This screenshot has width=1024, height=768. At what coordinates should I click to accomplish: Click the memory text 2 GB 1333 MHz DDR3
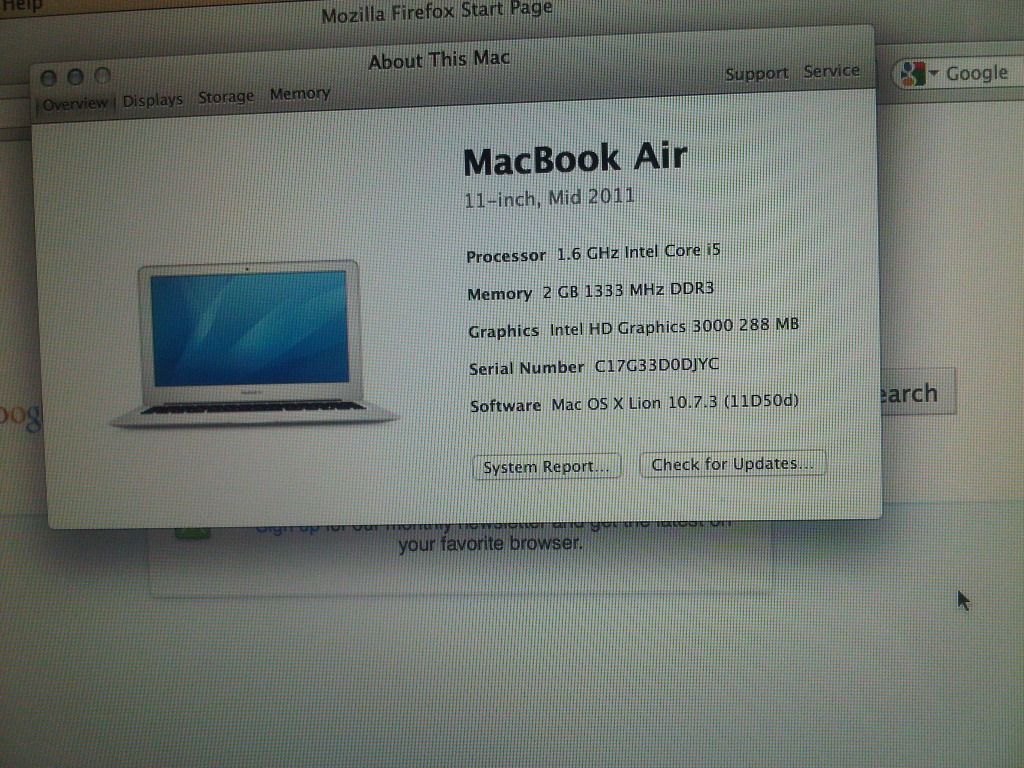[x=628, y=290]
